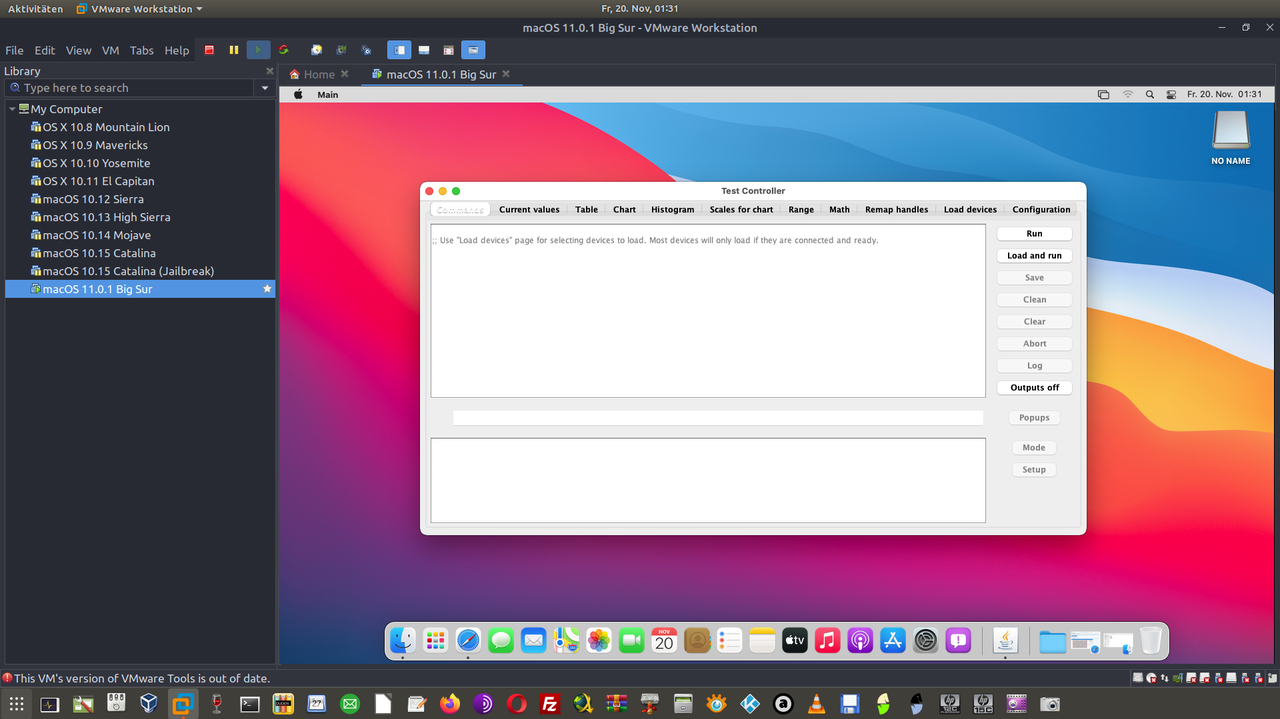
Task: Click the single-line command input field
Action: point(718,418)
